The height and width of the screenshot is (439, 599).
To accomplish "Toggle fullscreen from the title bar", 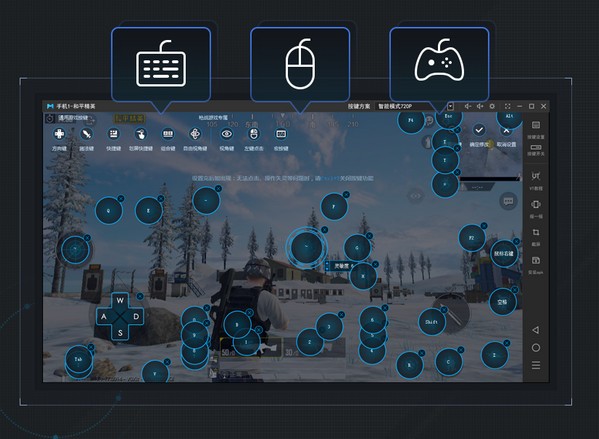I will (507, 106).
